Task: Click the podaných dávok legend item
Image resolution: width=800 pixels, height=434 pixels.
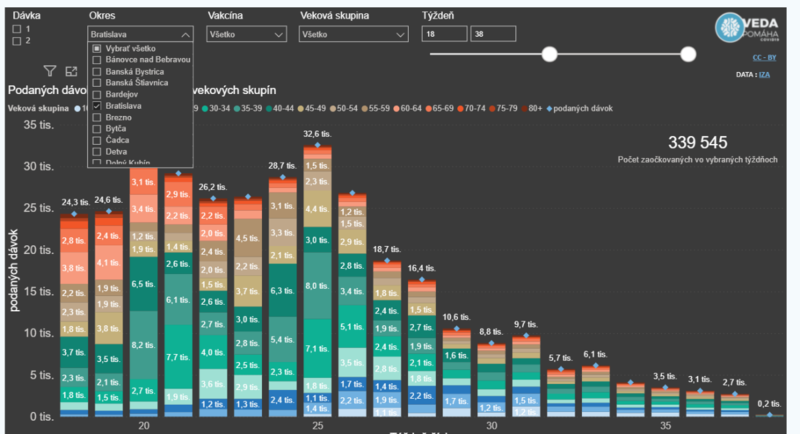Action: [580, 108]
